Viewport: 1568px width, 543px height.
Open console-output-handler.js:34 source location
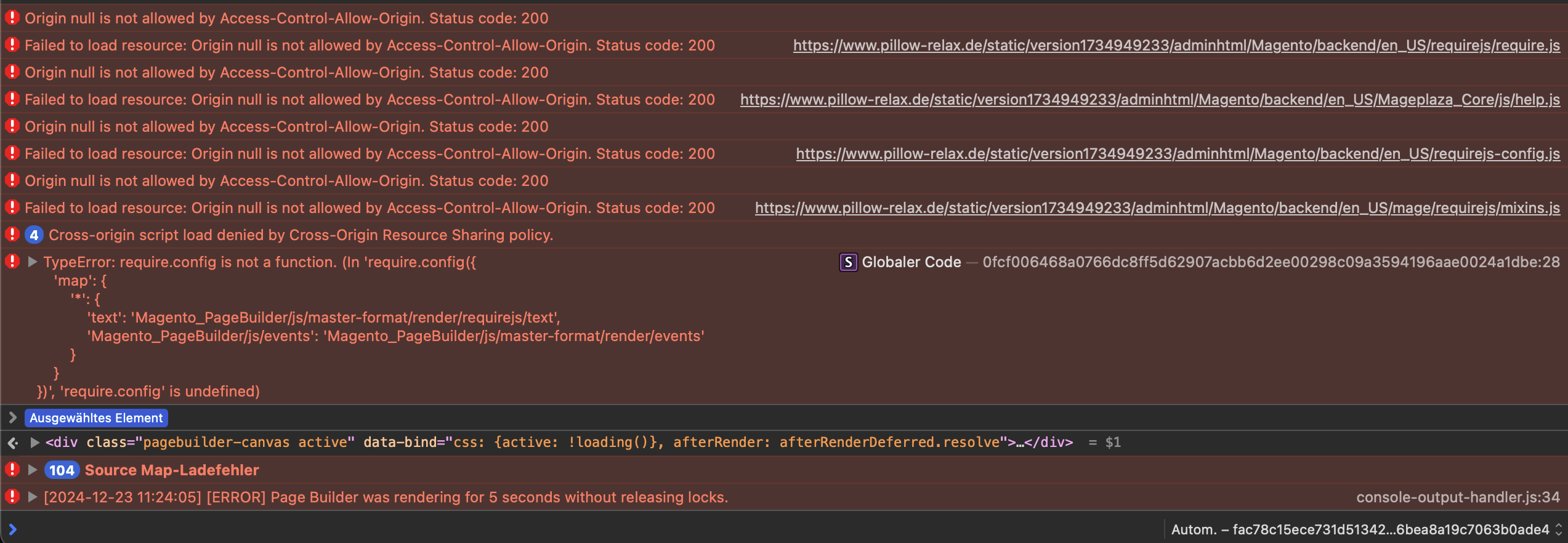pos(1457,497)
